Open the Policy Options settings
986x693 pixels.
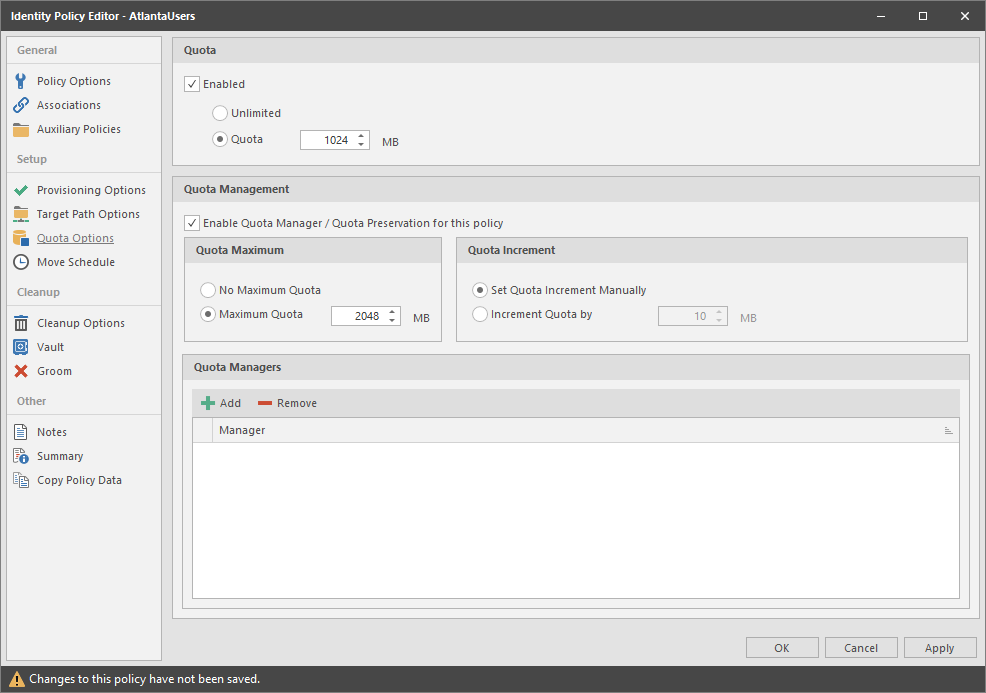point(73,80)
